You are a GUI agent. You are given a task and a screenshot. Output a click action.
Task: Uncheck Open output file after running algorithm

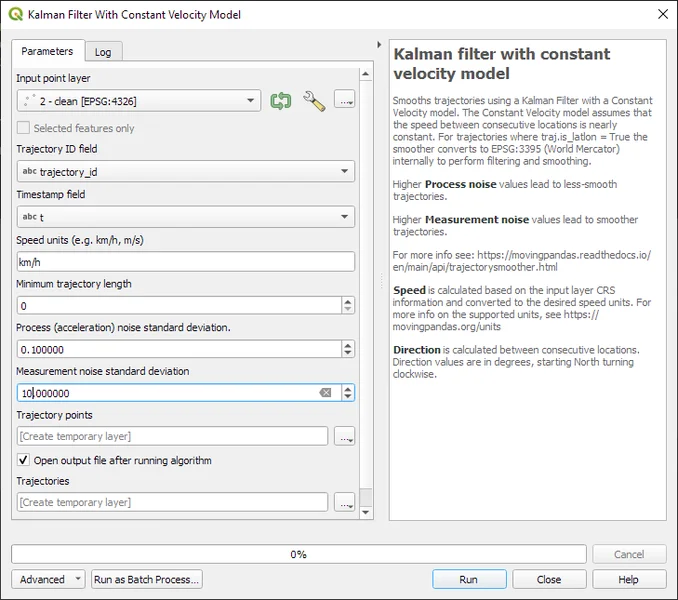click(23, 460)
